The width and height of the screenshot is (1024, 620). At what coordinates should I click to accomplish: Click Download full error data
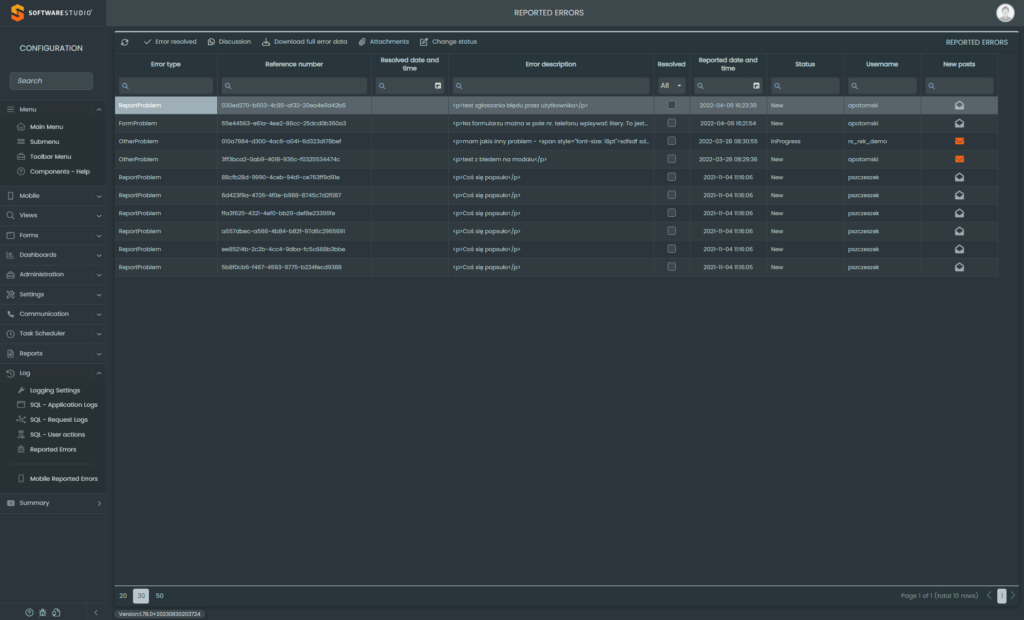coord(304,42)
